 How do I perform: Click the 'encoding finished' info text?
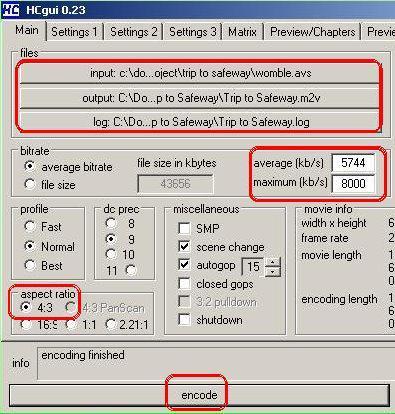[83, 355]
